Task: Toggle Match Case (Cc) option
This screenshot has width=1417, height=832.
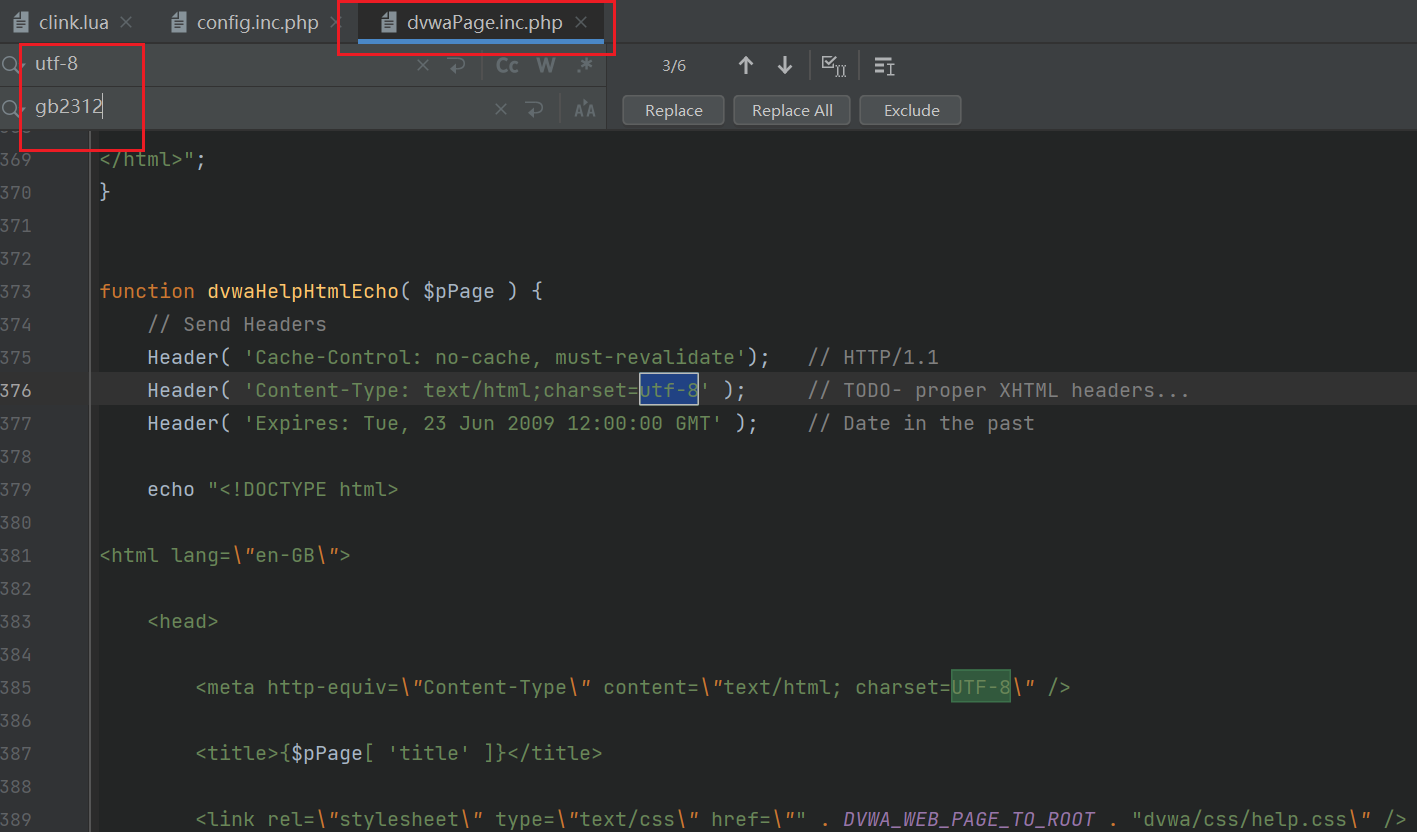Action: 508,65
